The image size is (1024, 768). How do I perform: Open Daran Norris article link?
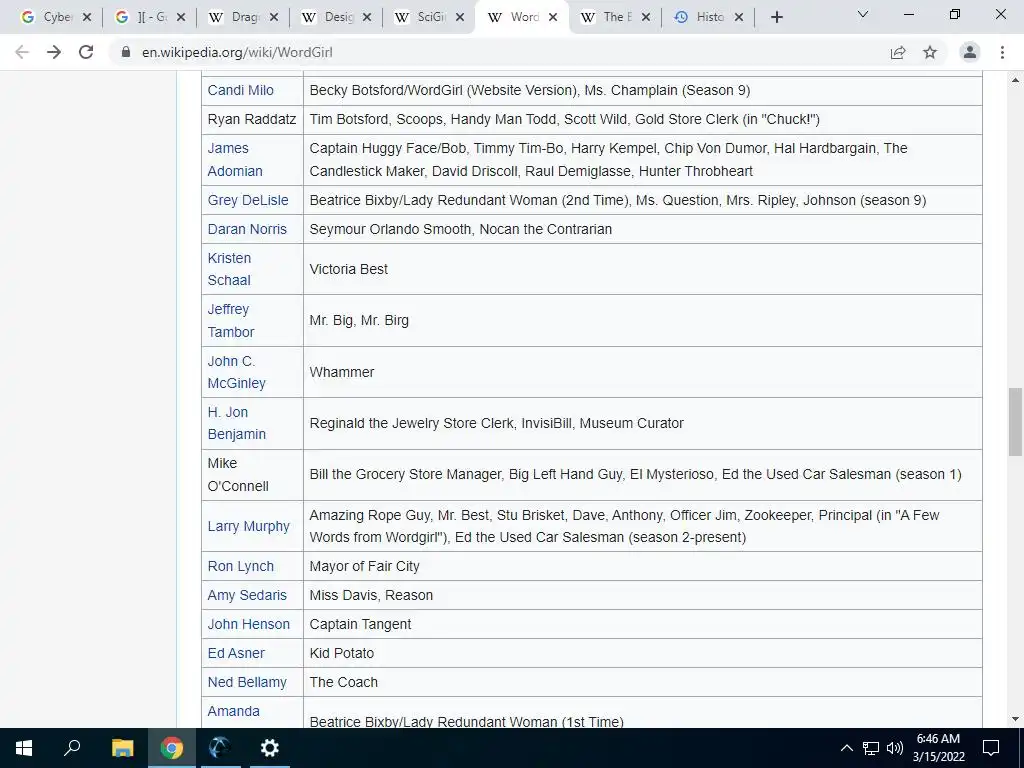(247, 229)
